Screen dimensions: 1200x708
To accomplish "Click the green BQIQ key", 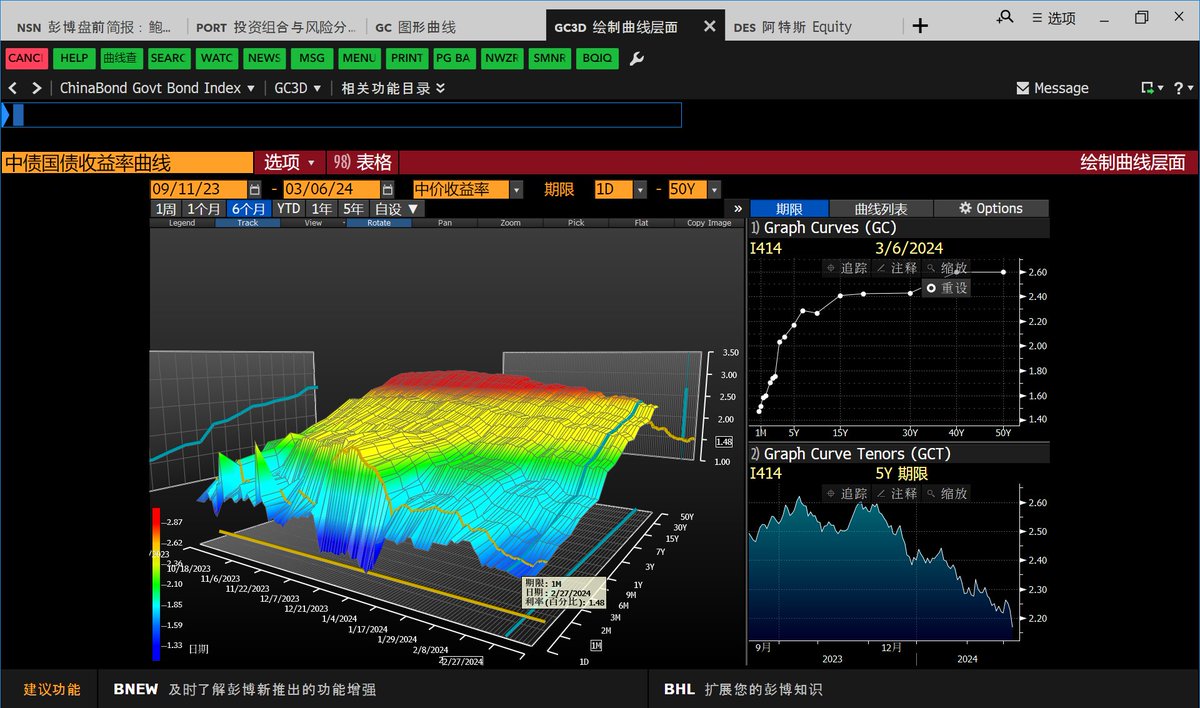I will click(x=598, y=59).
